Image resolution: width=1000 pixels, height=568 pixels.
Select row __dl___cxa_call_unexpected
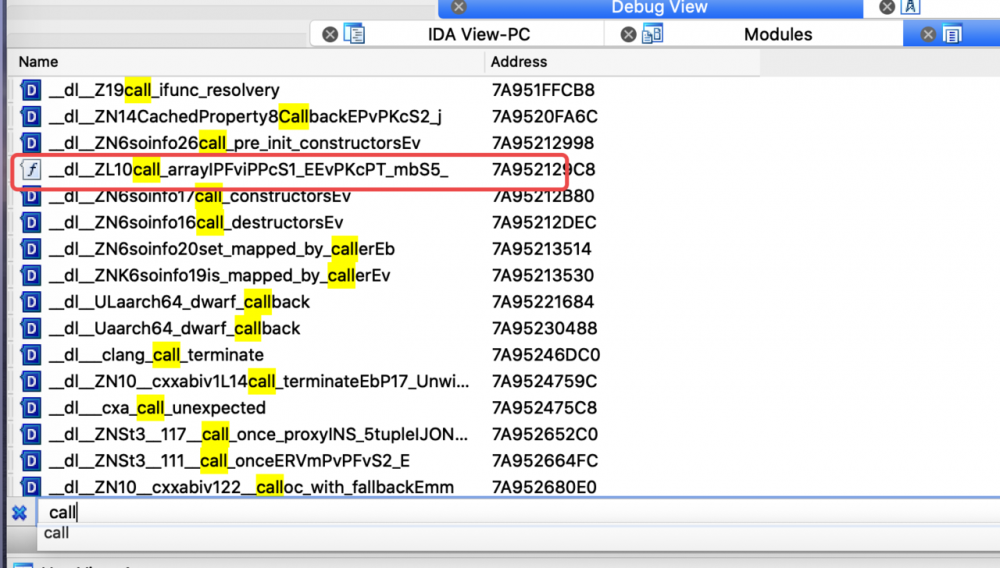157,407
